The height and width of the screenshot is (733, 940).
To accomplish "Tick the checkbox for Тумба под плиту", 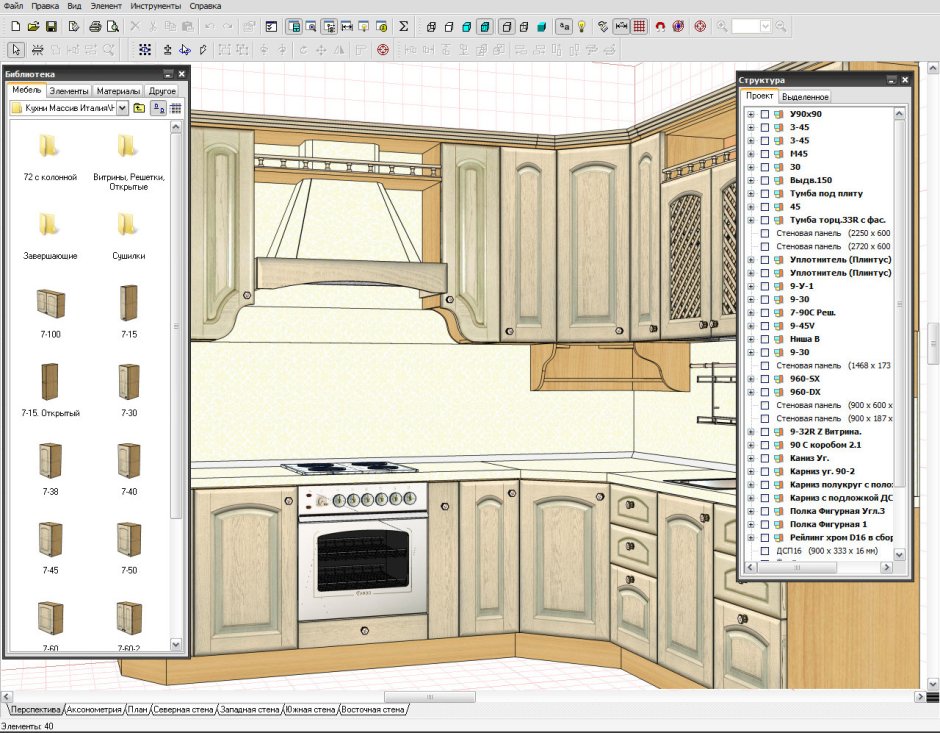I will 765,193.
